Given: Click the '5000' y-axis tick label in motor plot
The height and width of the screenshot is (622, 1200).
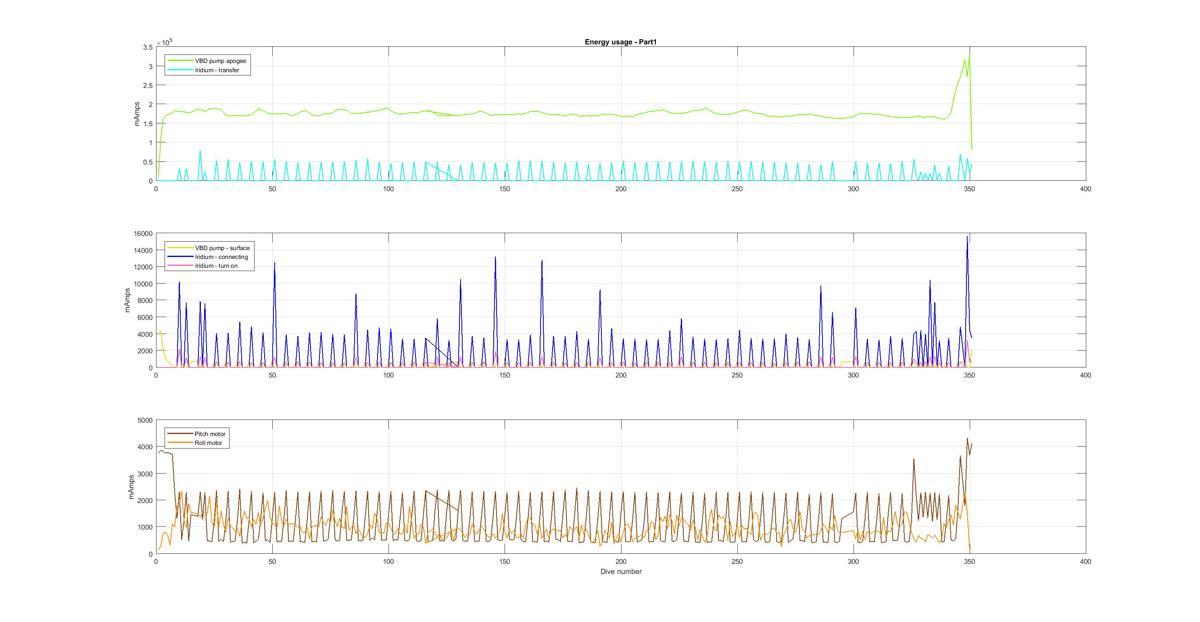Looking at the screenshot, I should (x=145, y=421).
